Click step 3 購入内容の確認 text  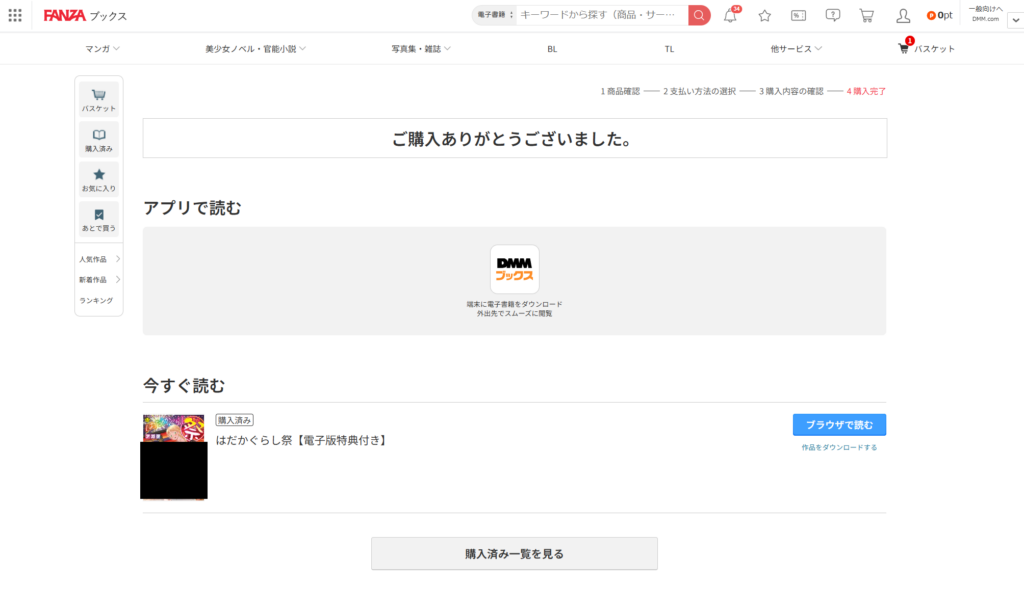(791, 91)
